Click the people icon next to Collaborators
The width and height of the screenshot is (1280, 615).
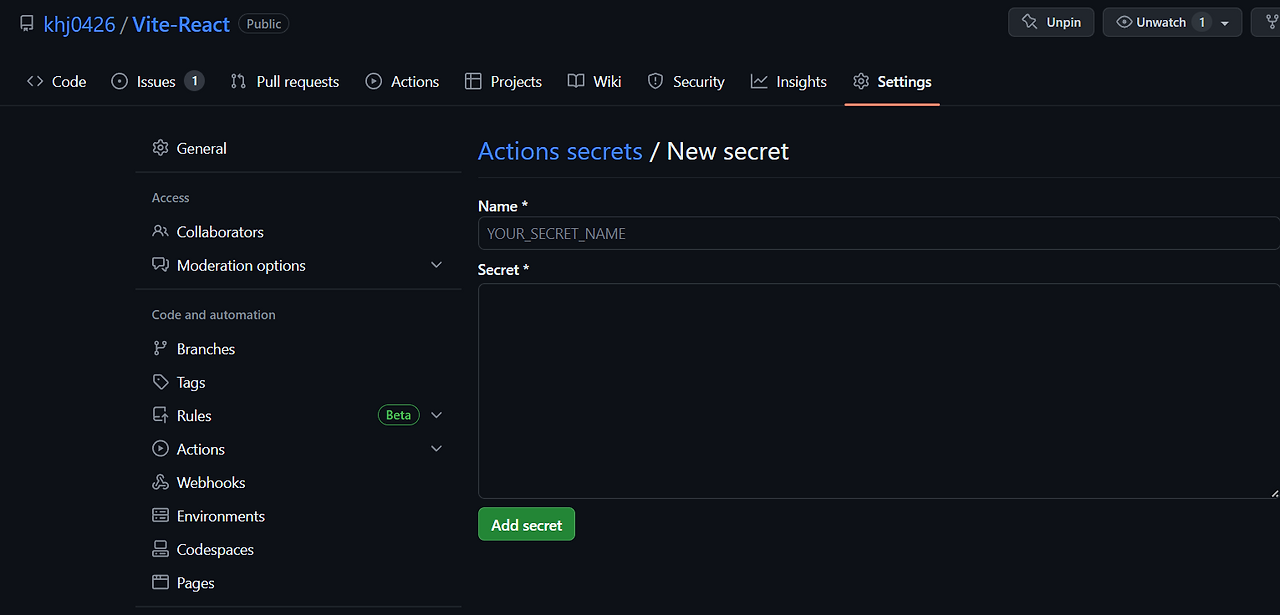click(x=160, y=231)
